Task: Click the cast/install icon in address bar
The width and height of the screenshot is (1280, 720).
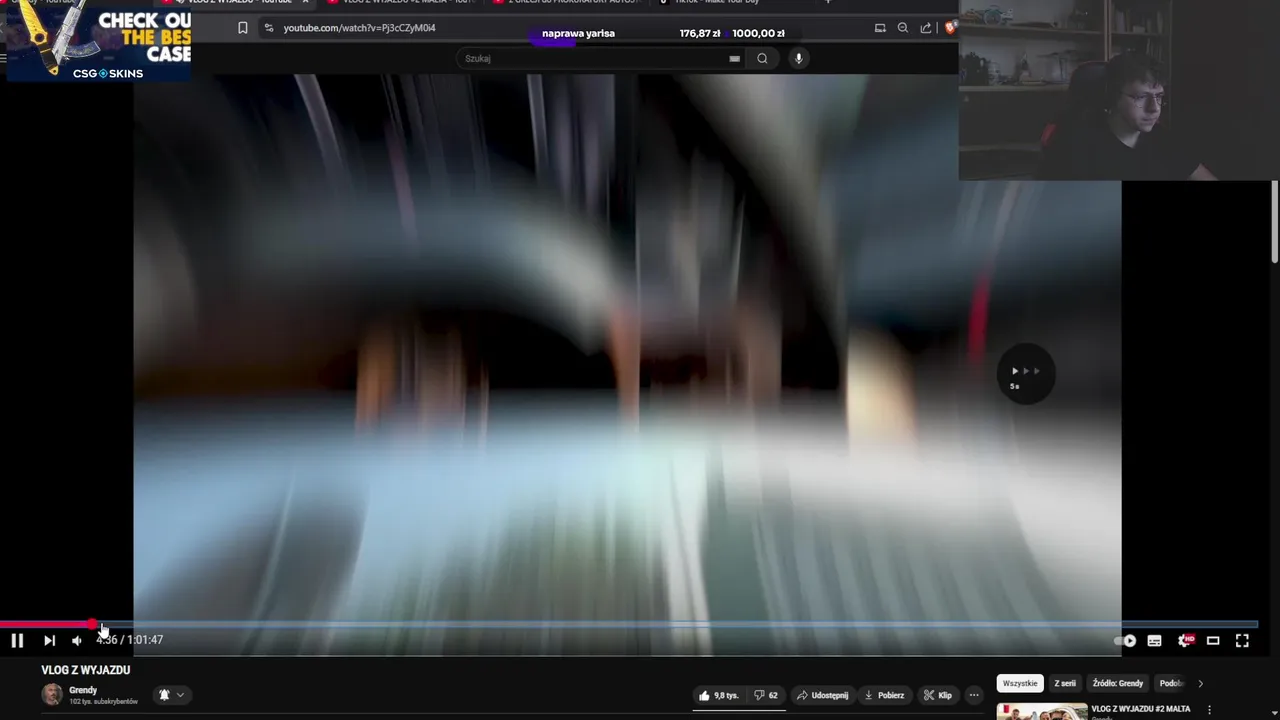Action: tap(880, 28)
